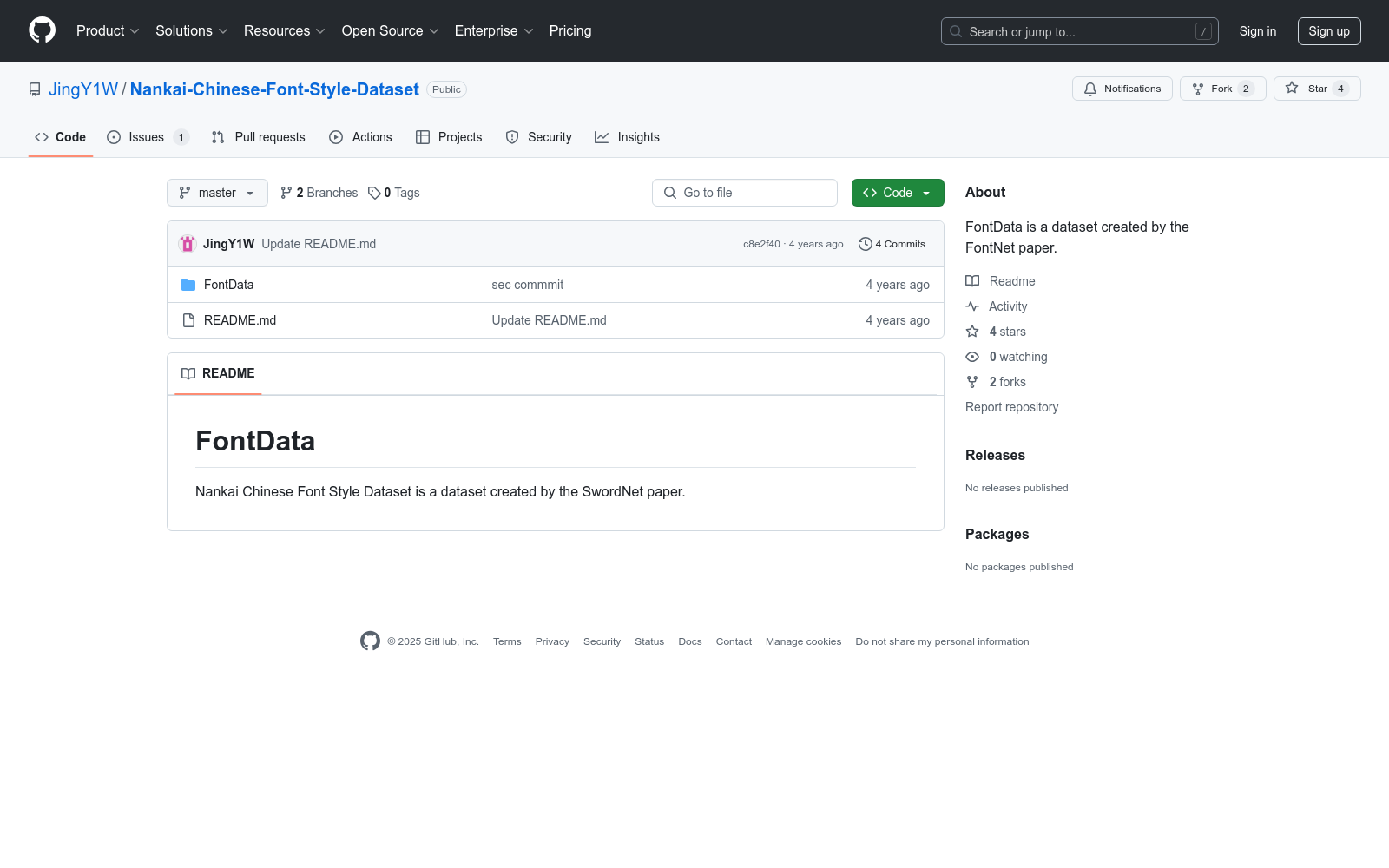The height and width of the screenshot is (868, 1389).
Task: Open the repository Security tab
Action: (x=539, y=137)
